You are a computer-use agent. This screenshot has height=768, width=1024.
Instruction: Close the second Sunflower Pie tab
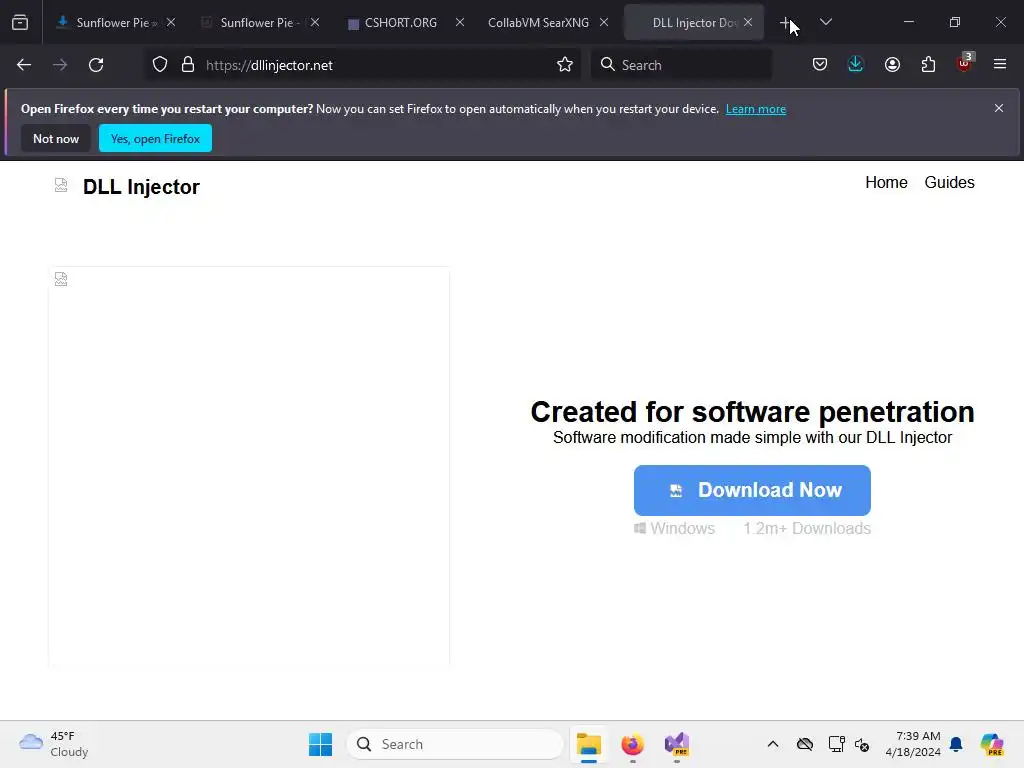click(315, 22)
